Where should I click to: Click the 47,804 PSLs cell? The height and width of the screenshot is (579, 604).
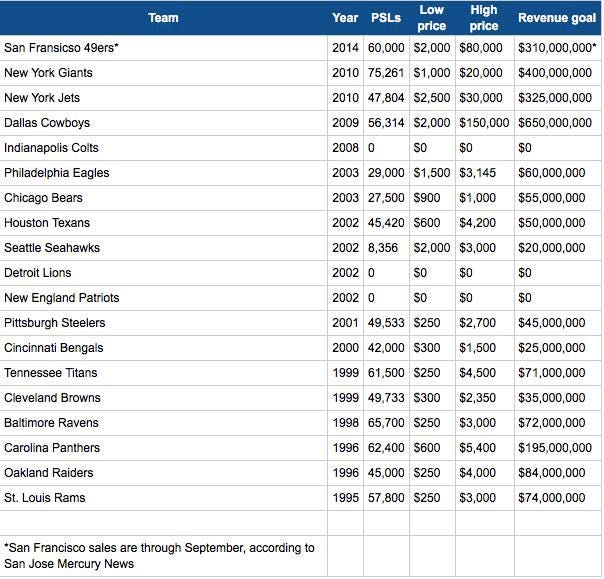point(386,98)
